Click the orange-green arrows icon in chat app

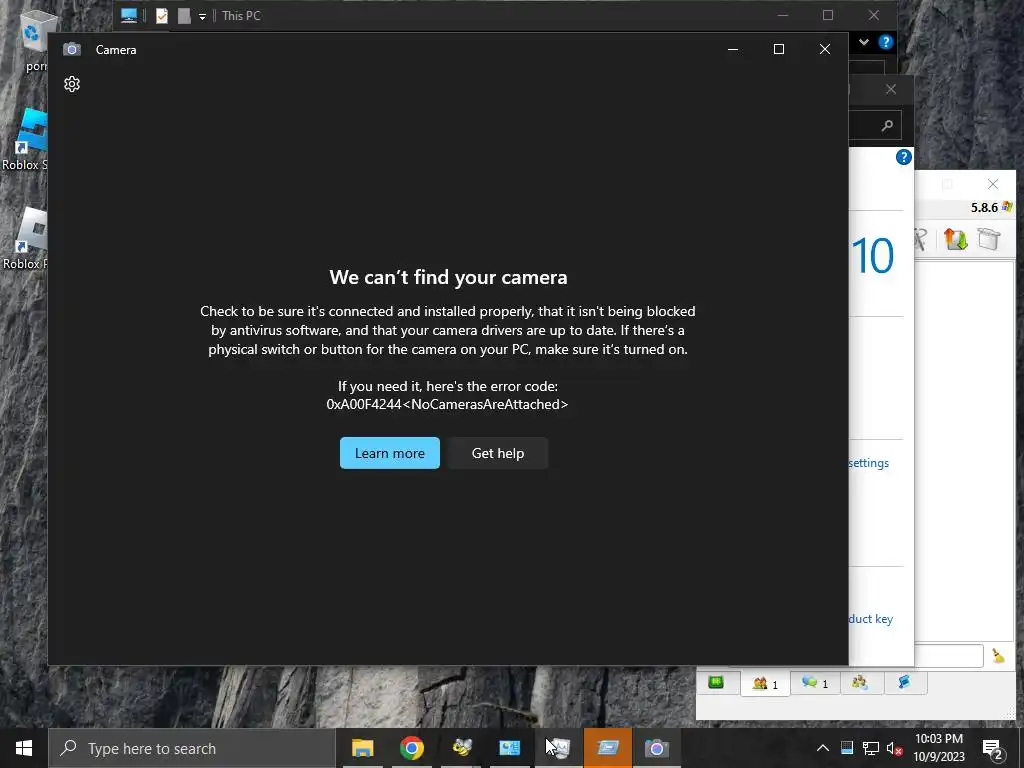[955, 239]
